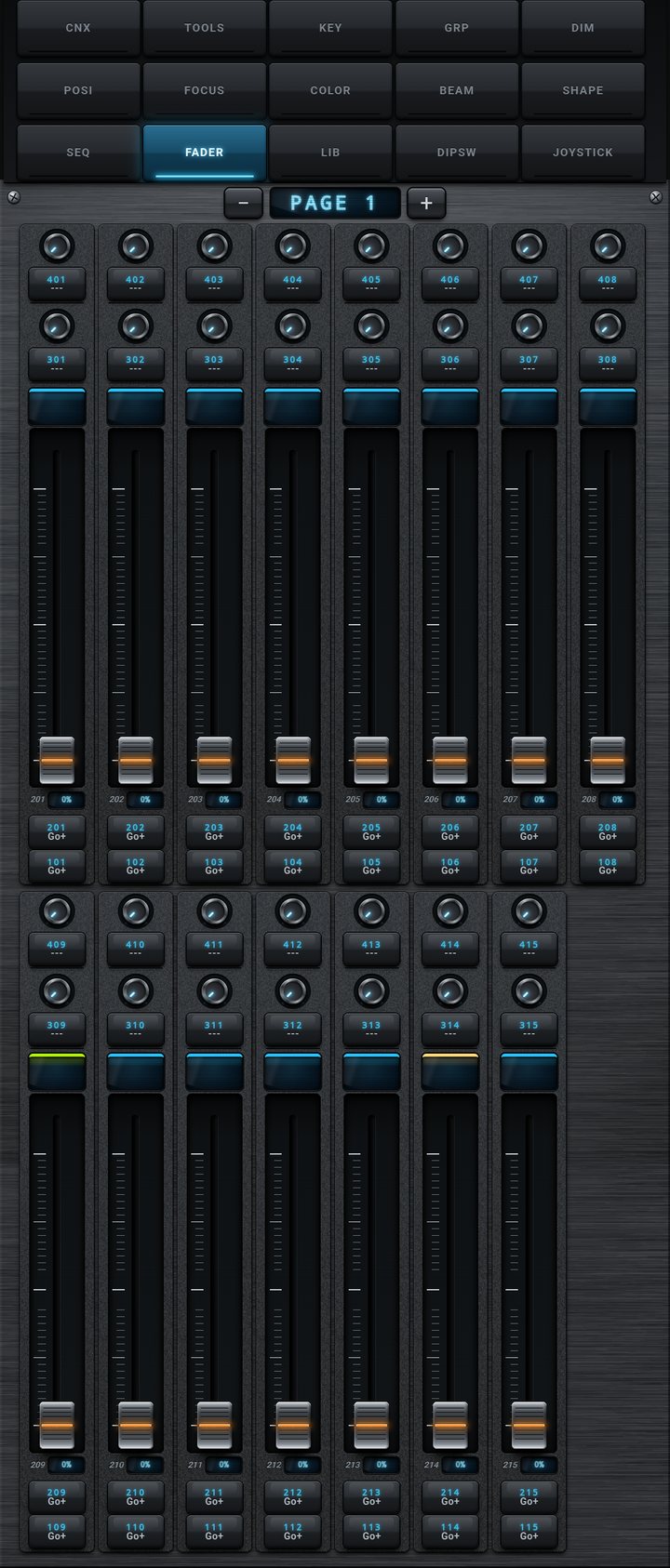Open the SEQ tab
This screenshot has width=670, height=1568.
pyautogui.click(x=78, y=153)
